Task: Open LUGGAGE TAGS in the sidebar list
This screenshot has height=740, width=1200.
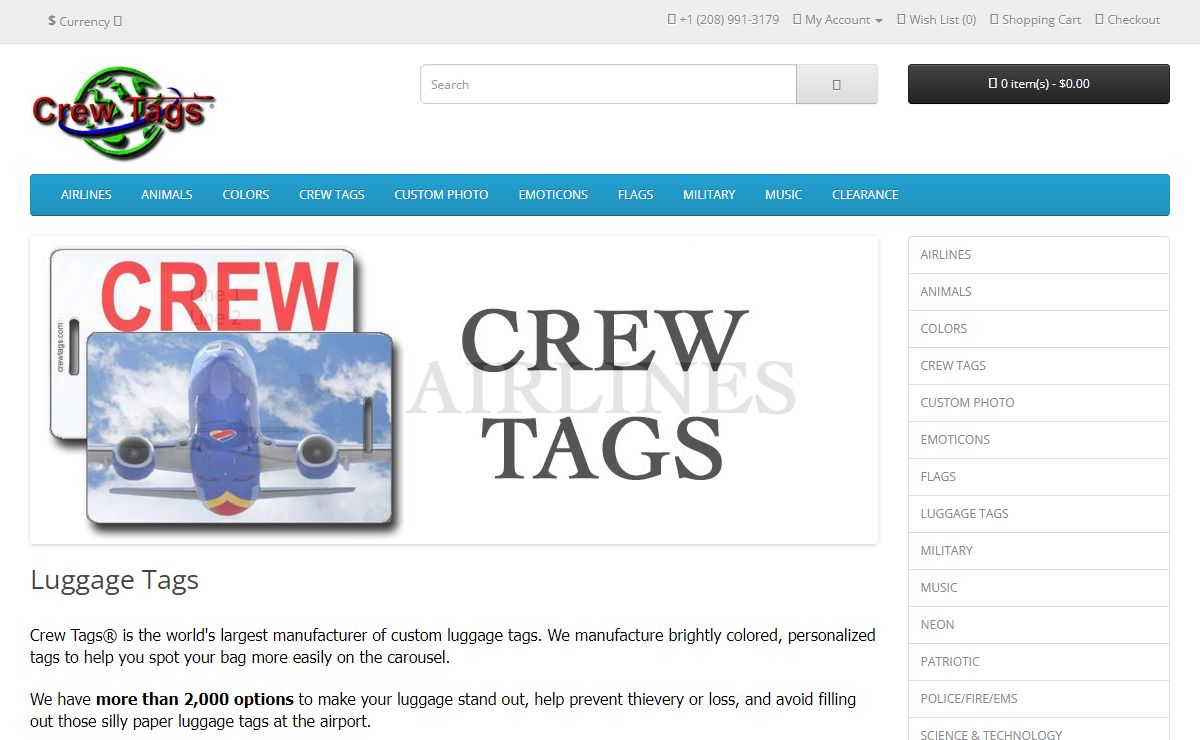Action: tap(1038, 514)
